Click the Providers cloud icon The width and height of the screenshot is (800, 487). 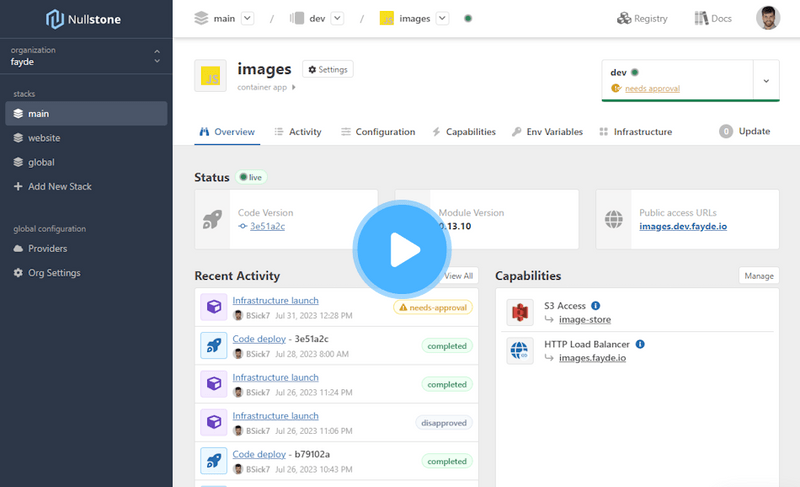(x=18, y=249)
